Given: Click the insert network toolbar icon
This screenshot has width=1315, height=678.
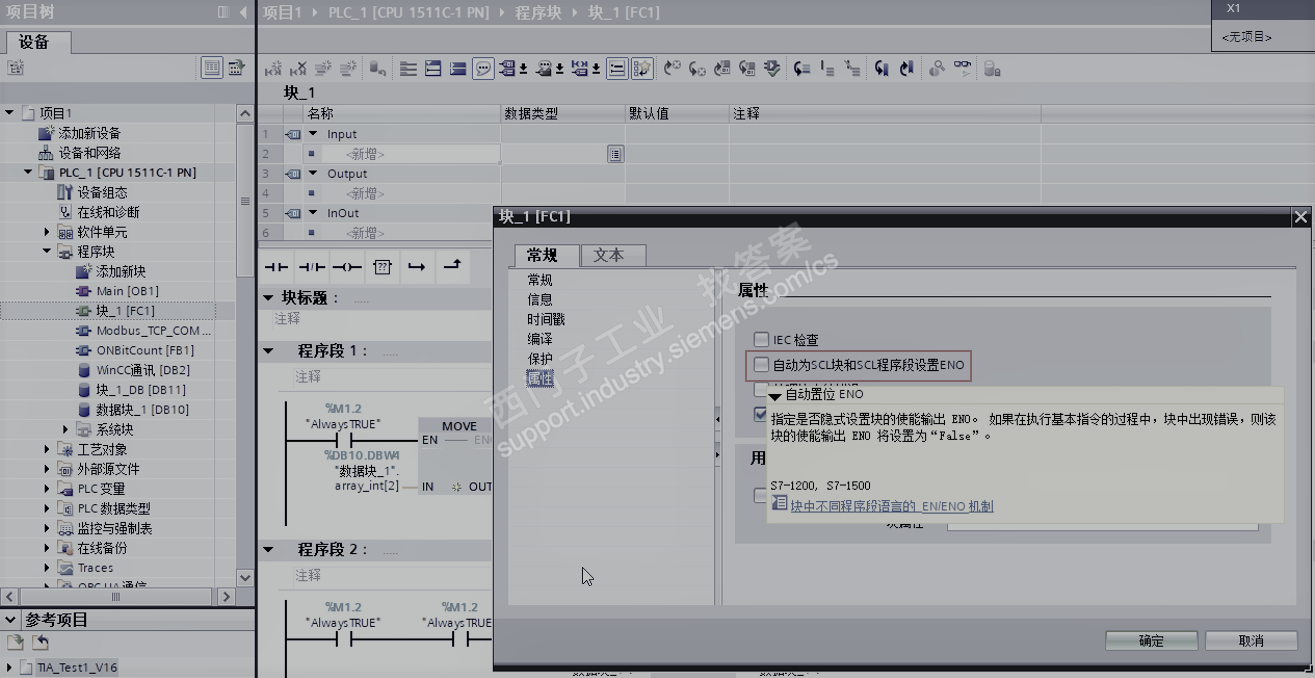Looking at the screenshot, I should [272, 69].
